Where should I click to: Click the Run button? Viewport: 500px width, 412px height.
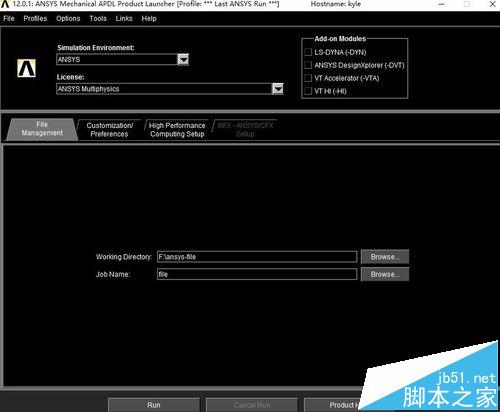(x=154, y=405)
